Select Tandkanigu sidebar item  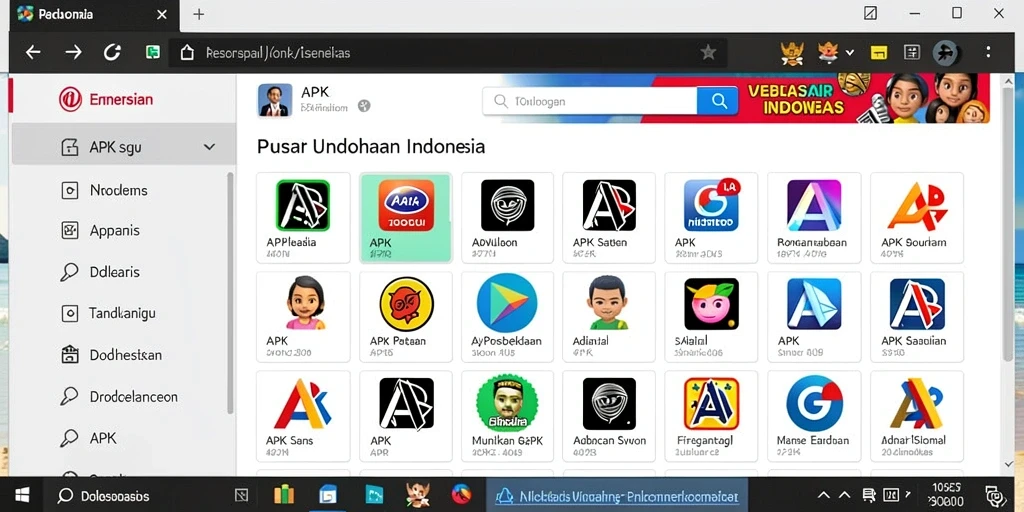(108, 313)
